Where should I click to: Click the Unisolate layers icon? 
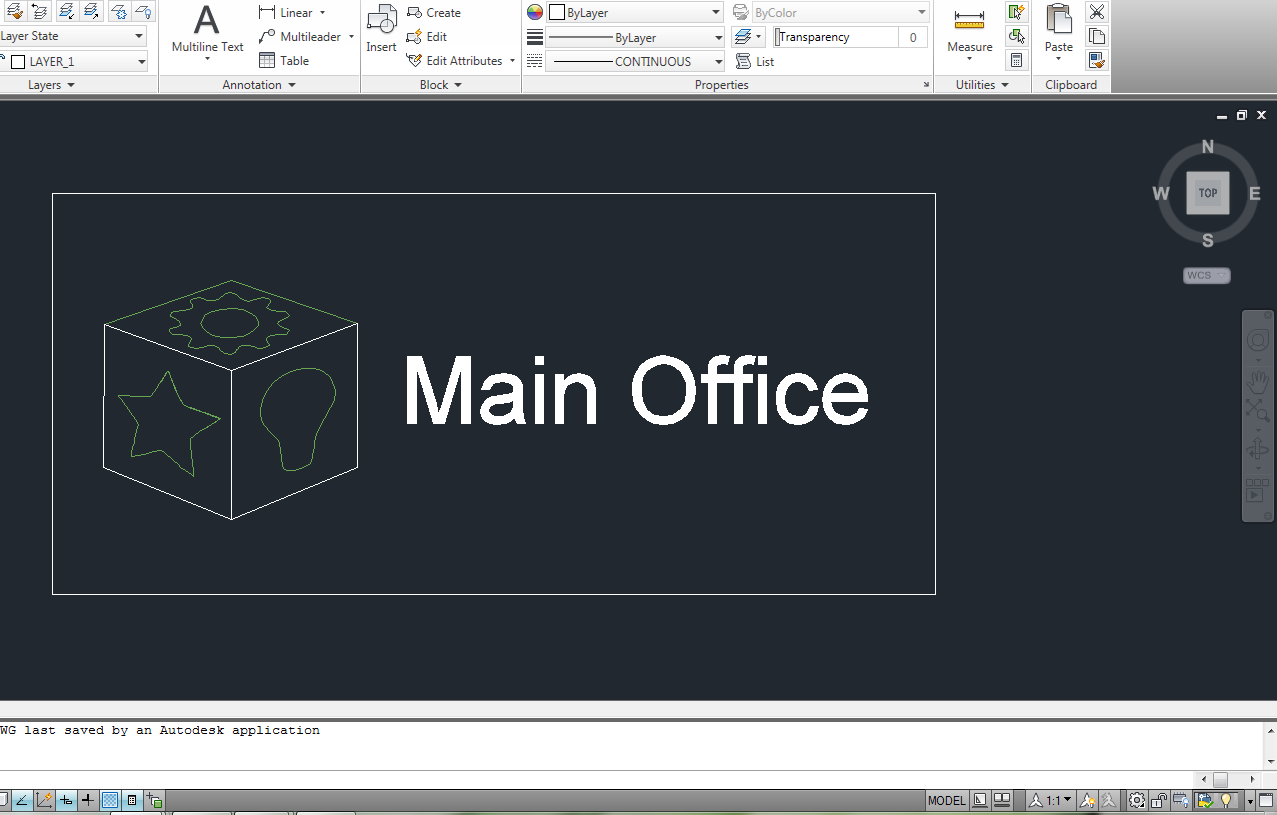pyautogui.click(x=92, y=11)
